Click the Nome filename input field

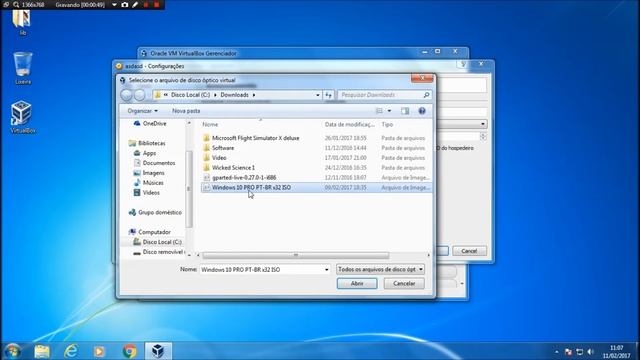(x=261, y=270)
